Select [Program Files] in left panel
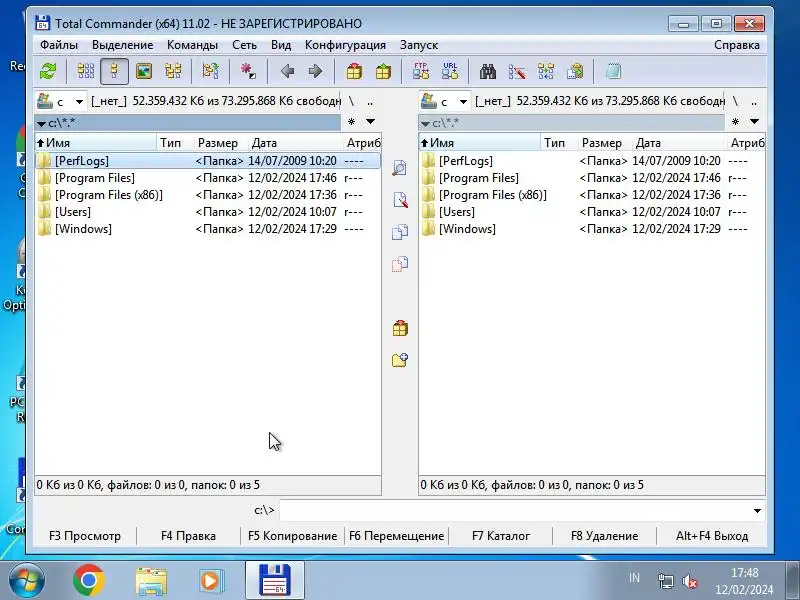 tap(208, 178)
